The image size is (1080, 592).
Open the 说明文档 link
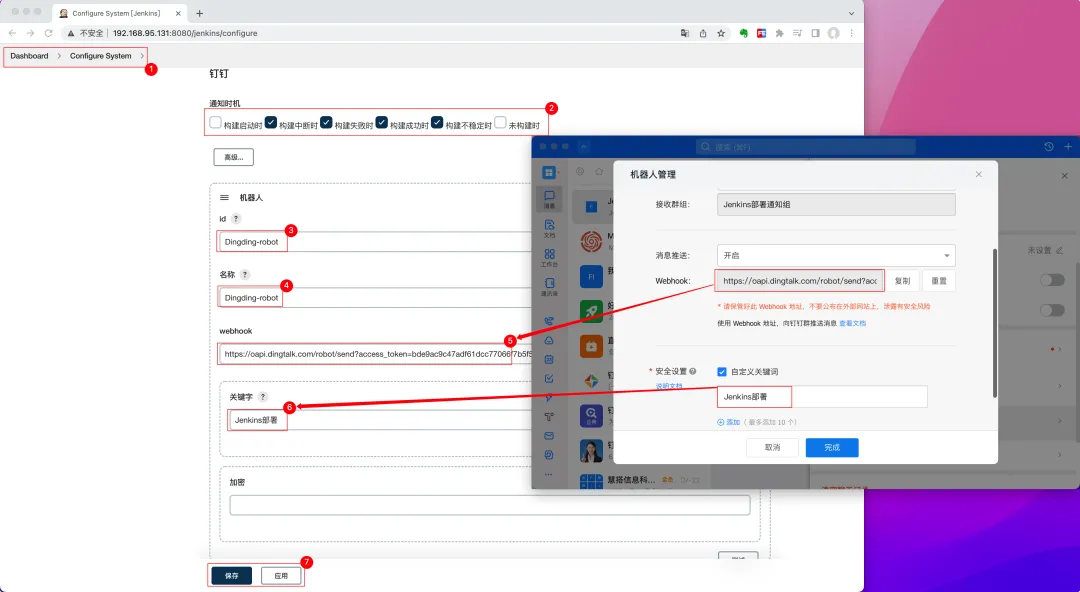[x=668, y=386]
